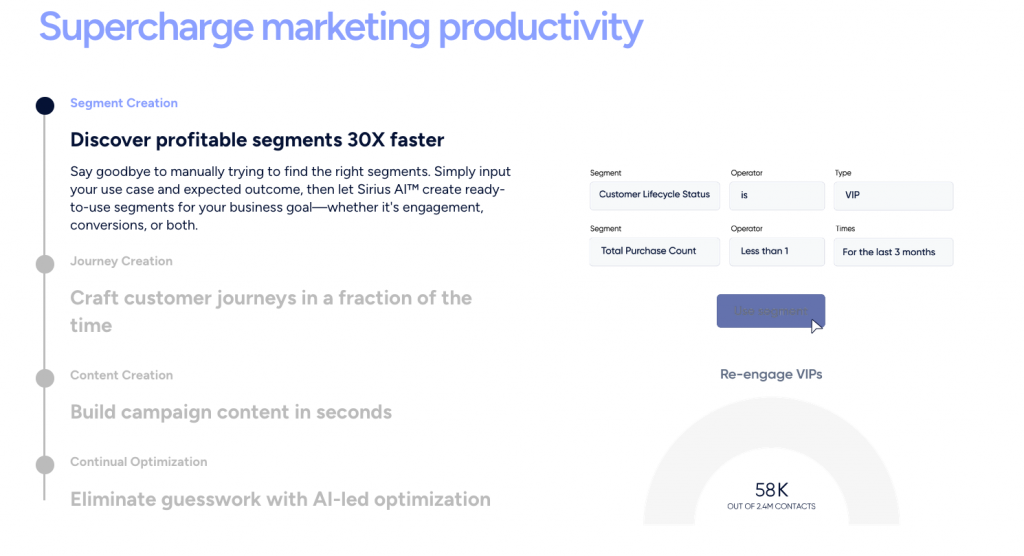1024x556 pixels.
Task: Click the 'Discover profitable segments 30X faster' heading
Action: click(257, 140)
